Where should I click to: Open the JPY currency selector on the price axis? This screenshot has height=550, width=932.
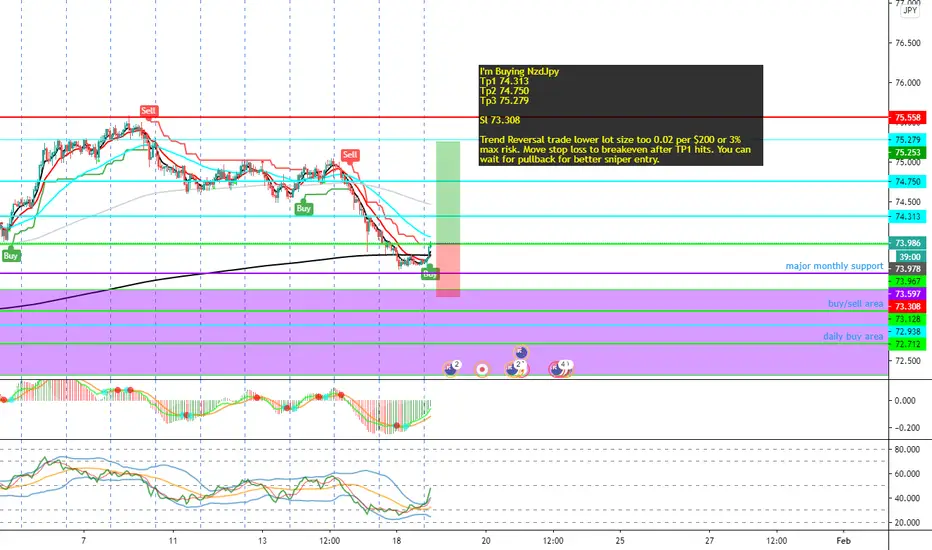(910, 10)
